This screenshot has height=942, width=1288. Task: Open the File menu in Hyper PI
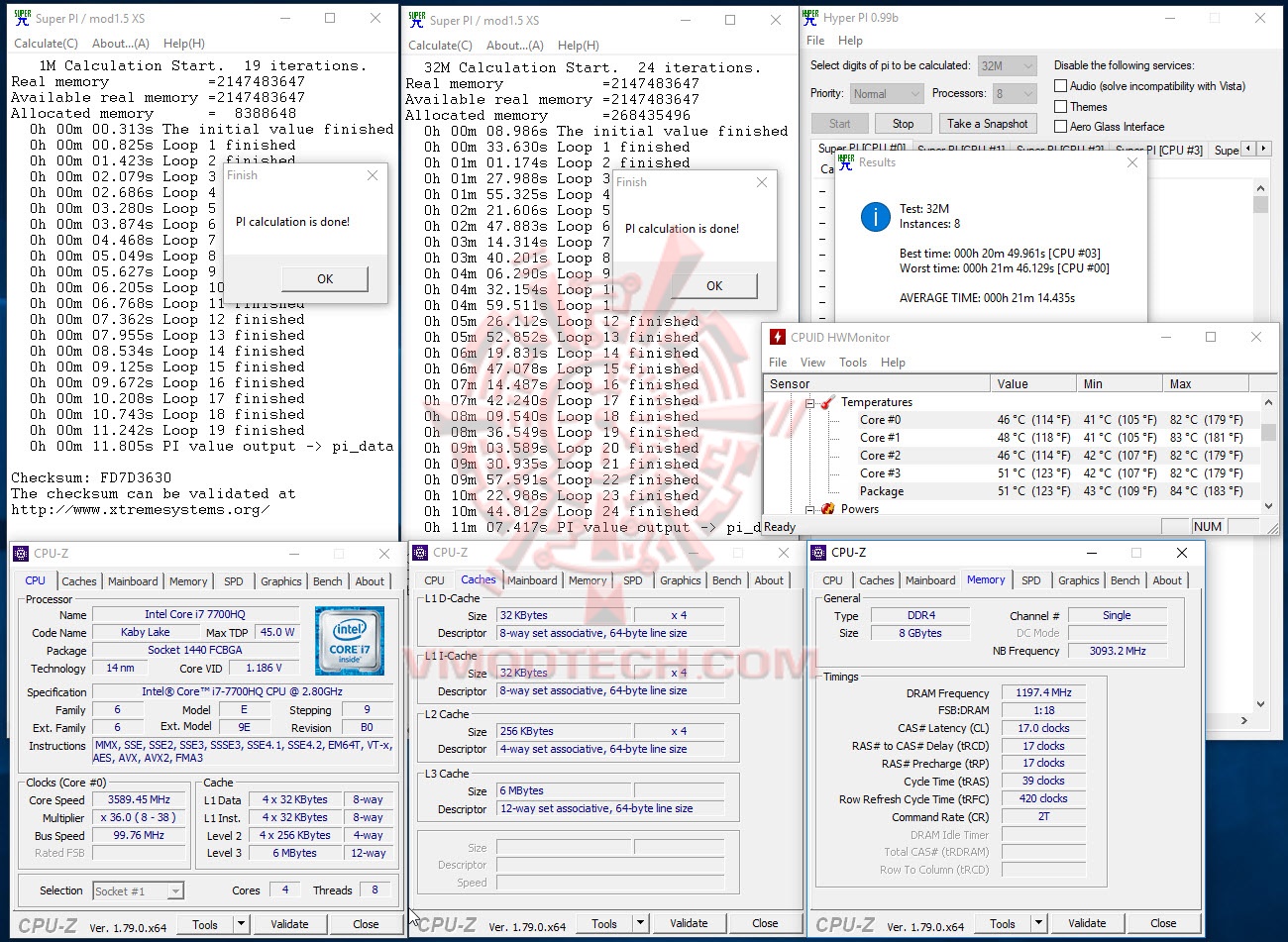click(x=815, y=41)
